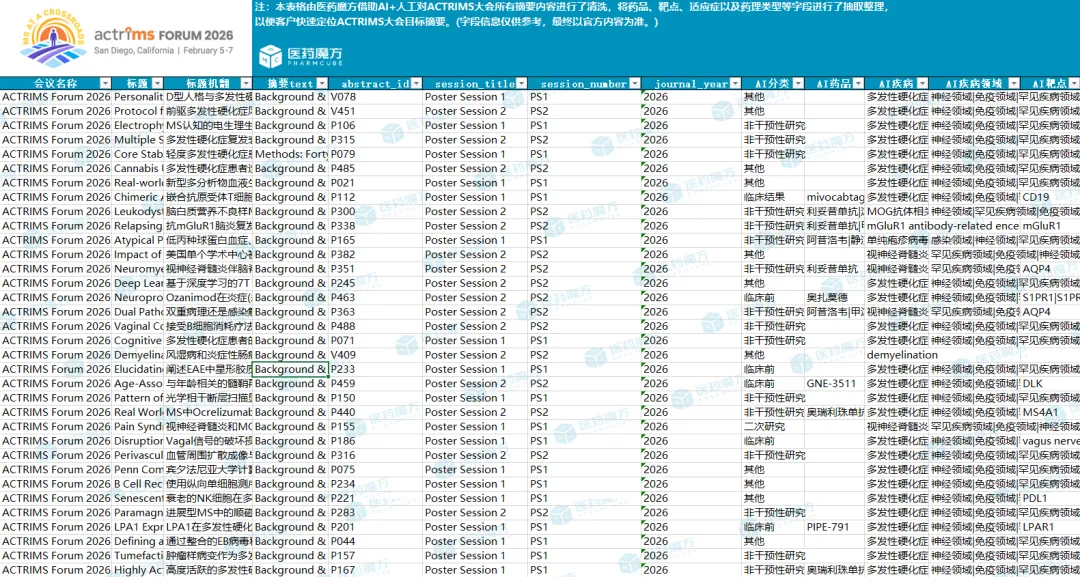This screenshot has width=1080, height=577.
Task: Select the abstract id cell P106
Action: tap(375, 125)
